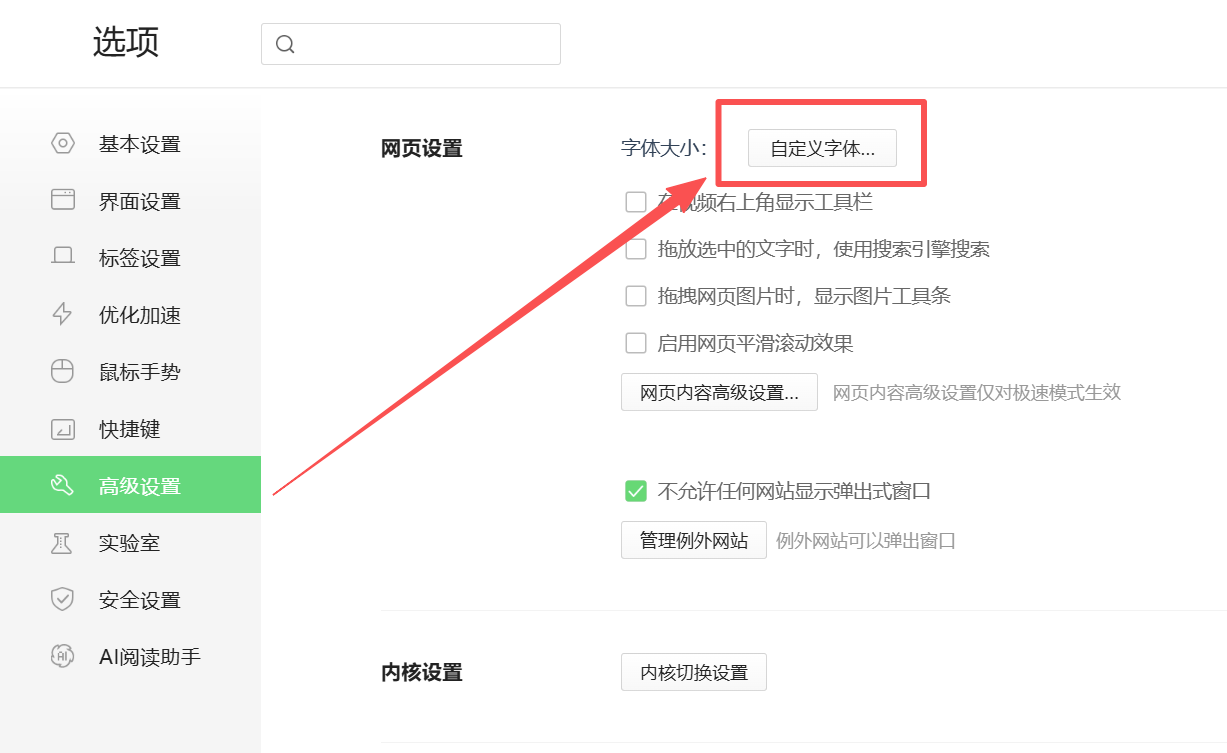Click the laptop icon beside 标签设置

[63, 257]
